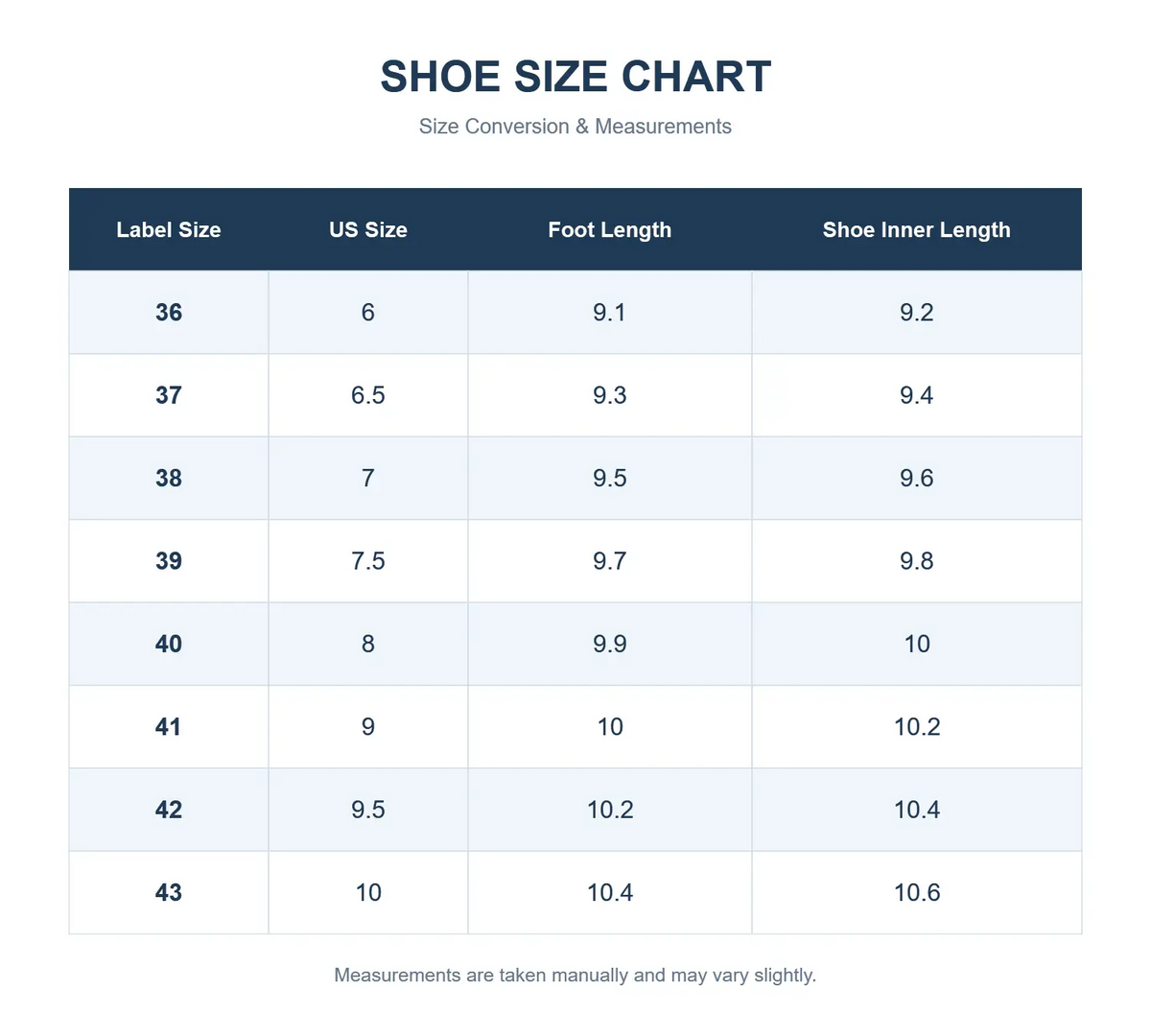The height and width of the screenshot is (1036, 1151).
Task: Click the foot length 9.9 cell
Action: click(610, 644)
